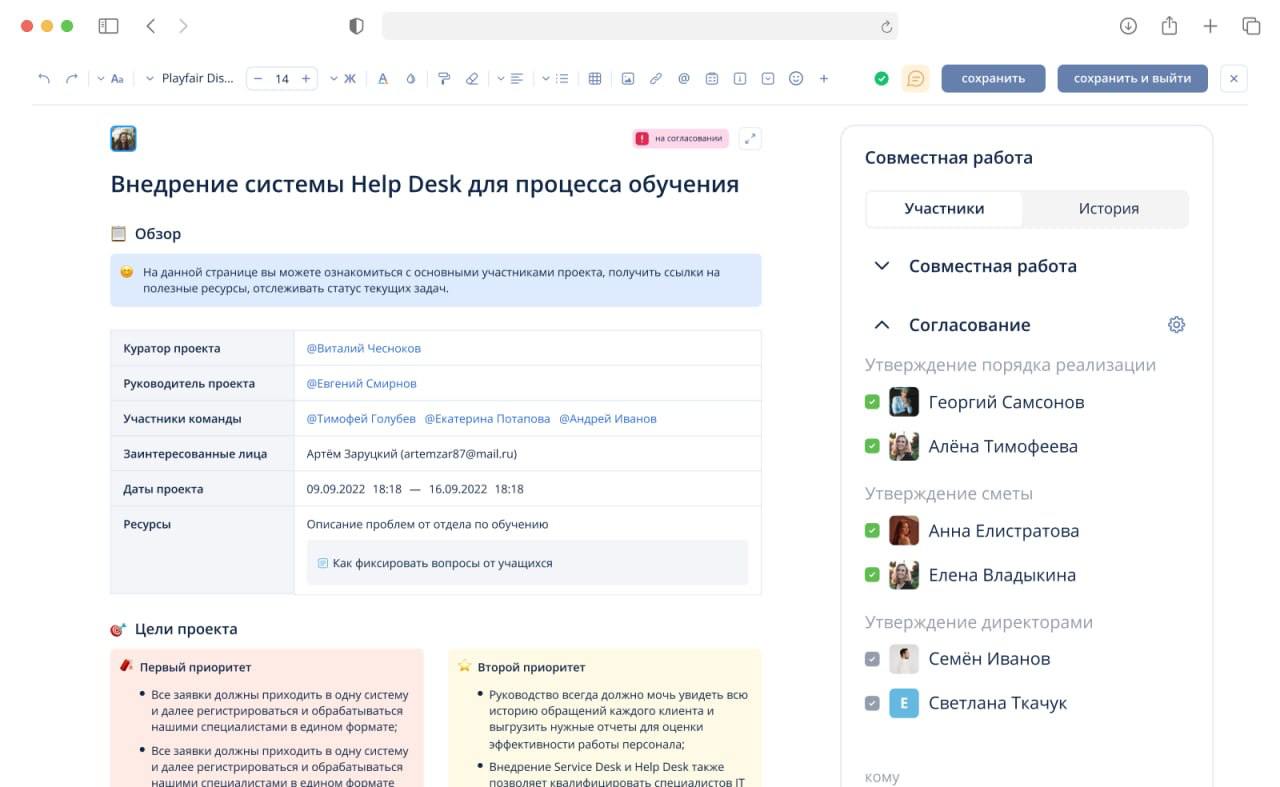The image size is (1280, 787).
Task: Expand the Совместная работа section
Action: click(881, 265)
